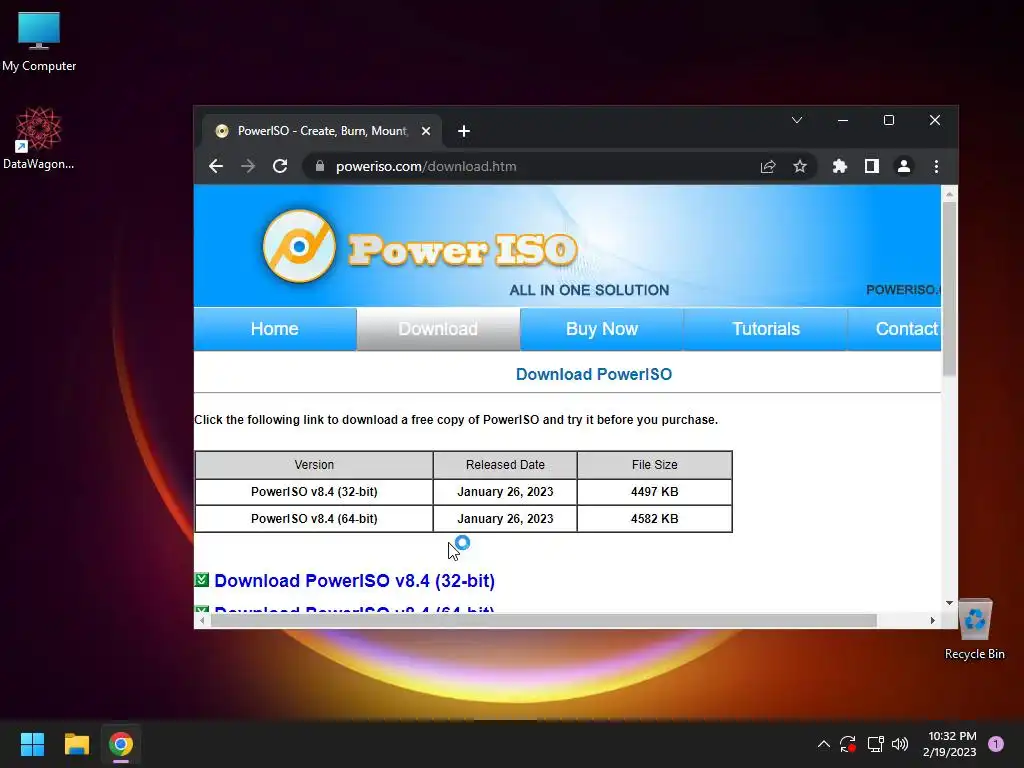Viewport: 1024px width, 768px height.
Task: Open File Explorer from taskbar
Action: pos(76,744)
